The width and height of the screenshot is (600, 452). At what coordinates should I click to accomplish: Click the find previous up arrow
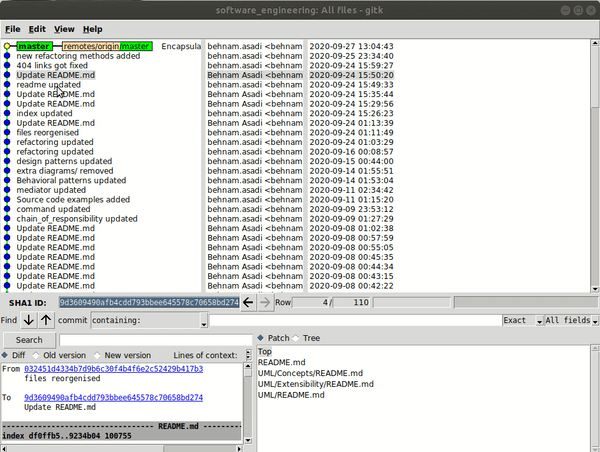pos(46,320)
